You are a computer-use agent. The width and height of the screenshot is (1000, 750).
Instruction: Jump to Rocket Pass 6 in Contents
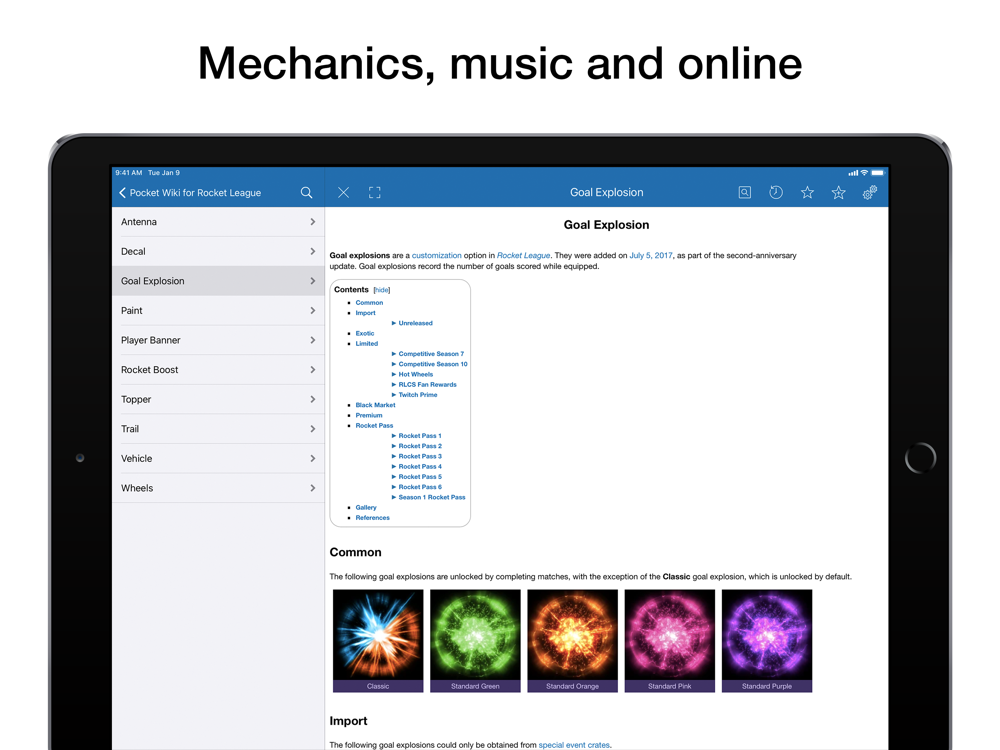pos(420,487)
